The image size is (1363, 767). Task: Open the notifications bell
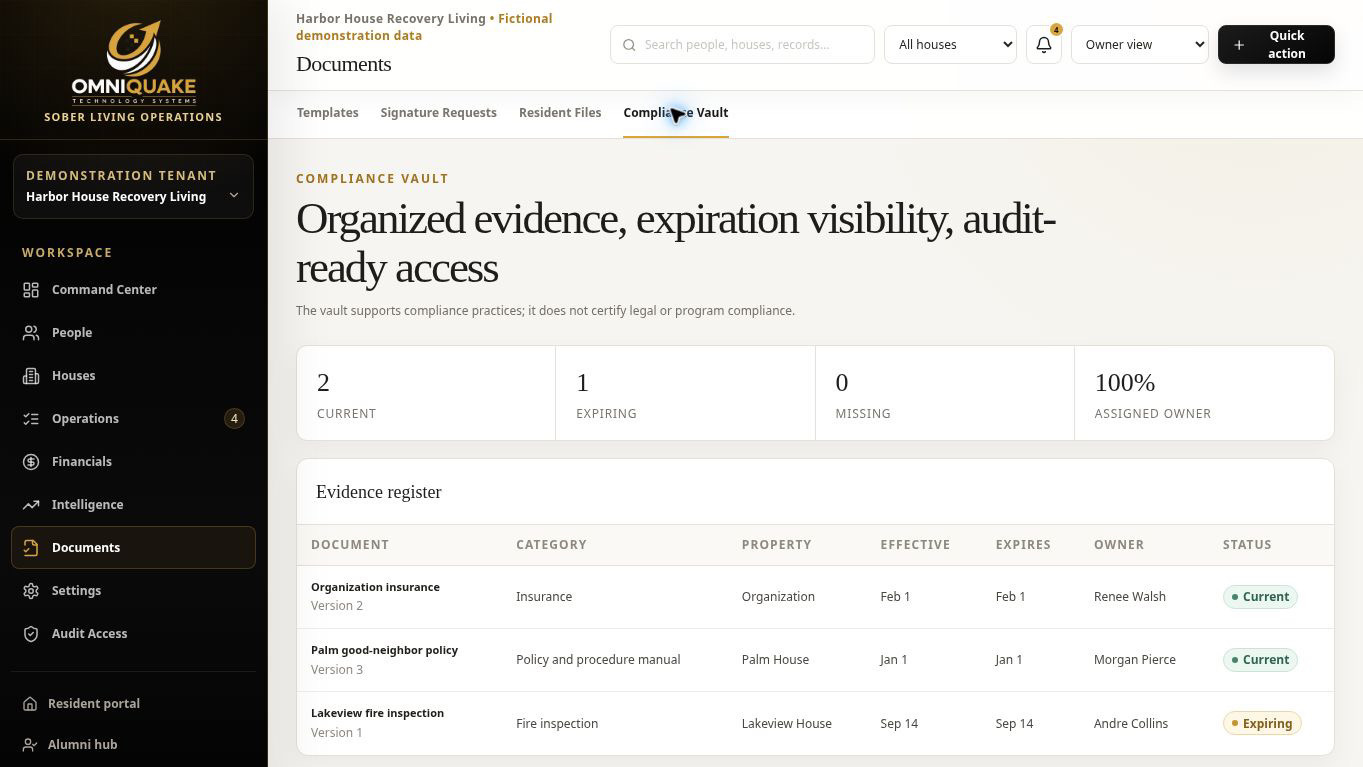[1044, 45]
